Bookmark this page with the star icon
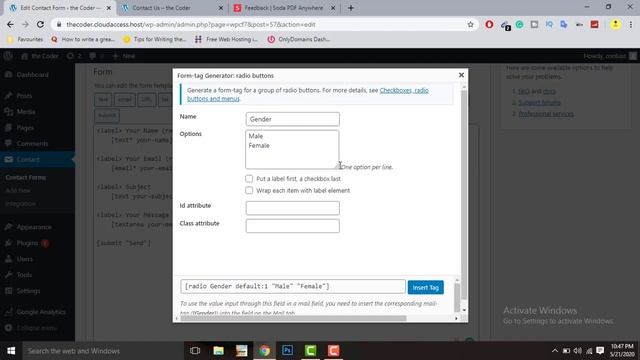Viewport: 640px width, 360px height. point(471,24)
